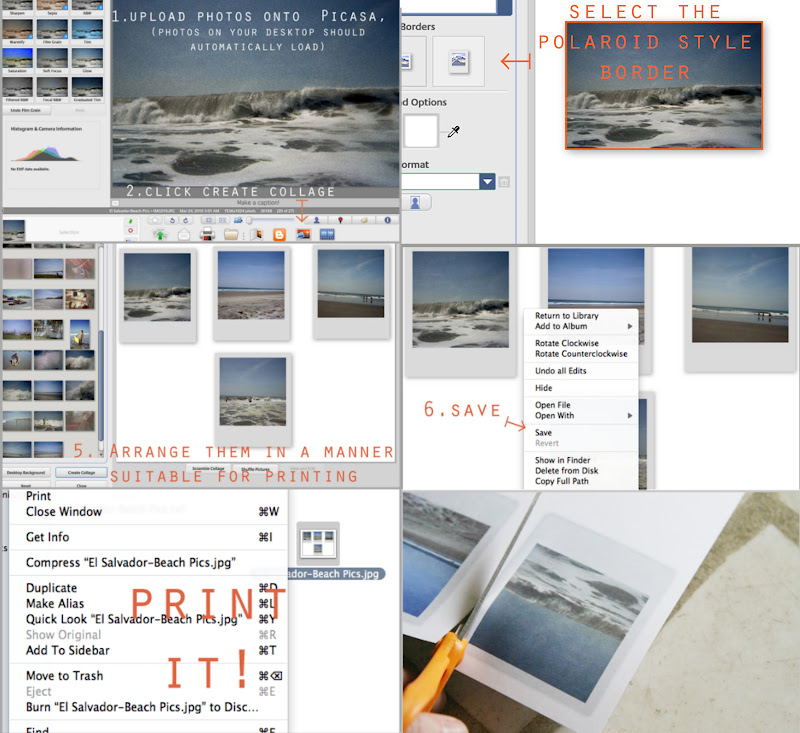Screen dimensions: 800x733
Task: Rotate photo counterclockwise with toolbar icon
Action: [x=172, y=220]
